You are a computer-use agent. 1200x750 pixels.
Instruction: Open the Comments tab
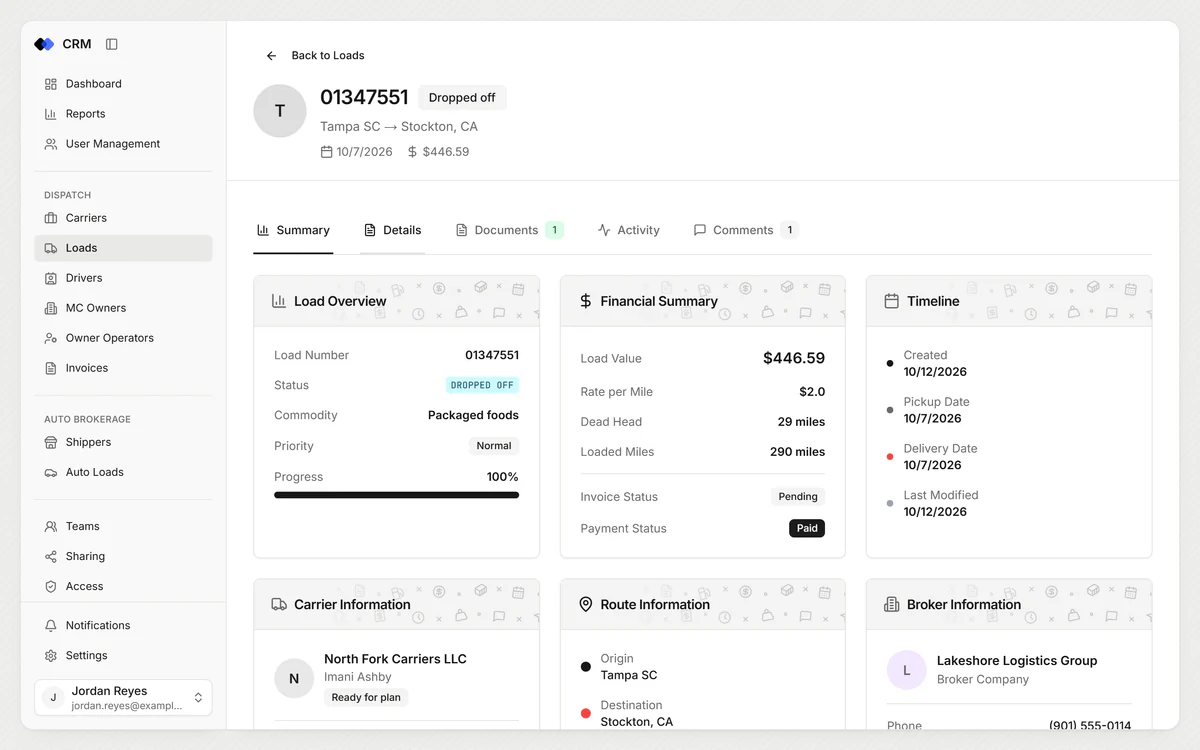pyautogui.click(x=745, y=230)
